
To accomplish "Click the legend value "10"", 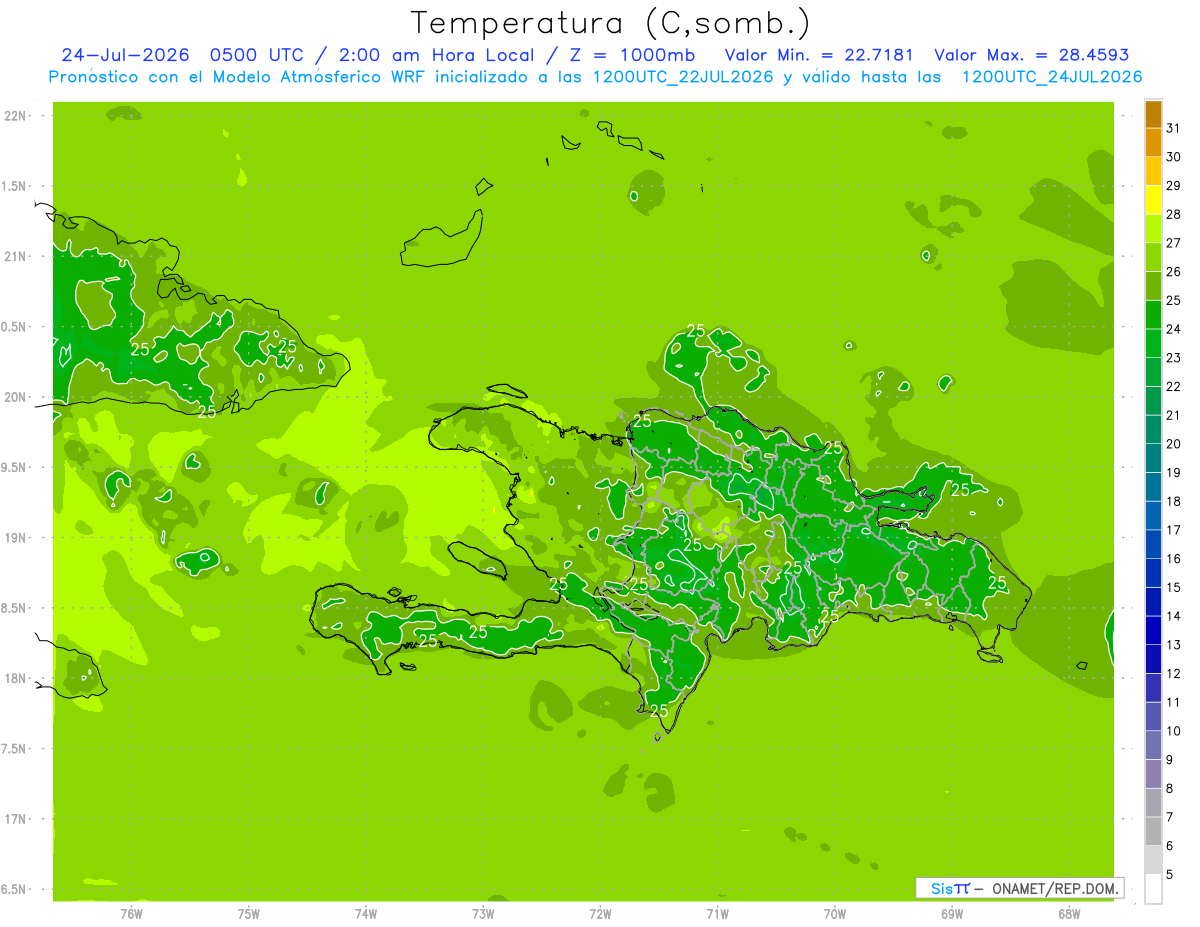I will [1174, 730].
